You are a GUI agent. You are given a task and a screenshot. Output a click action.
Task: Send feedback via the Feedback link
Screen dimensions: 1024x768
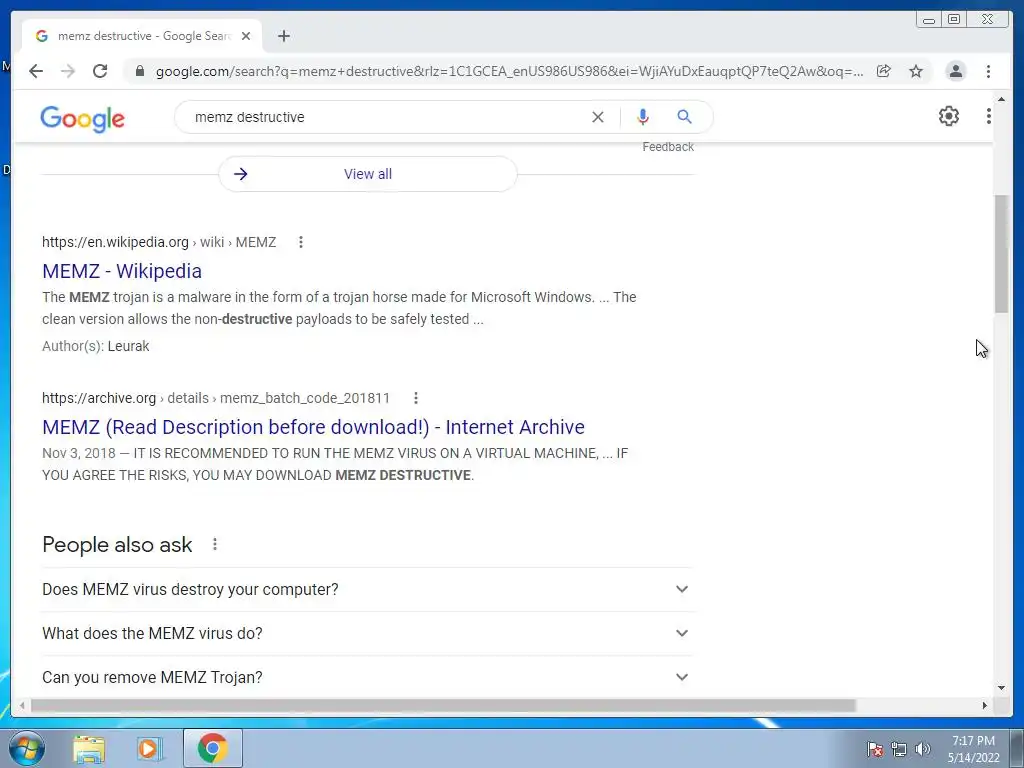click(667, 147)
